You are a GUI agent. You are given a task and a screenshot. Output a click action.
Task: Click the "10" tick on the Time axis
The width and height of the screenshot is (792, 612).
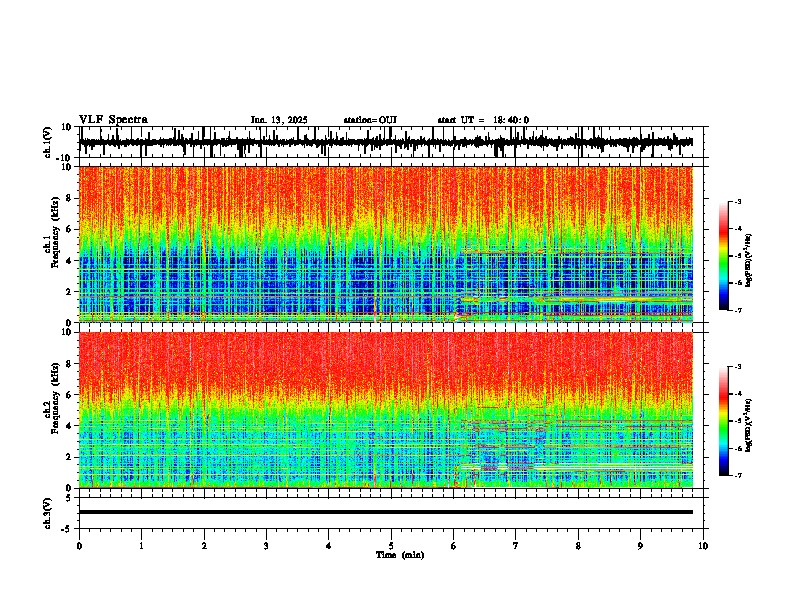tap(703, 546)
